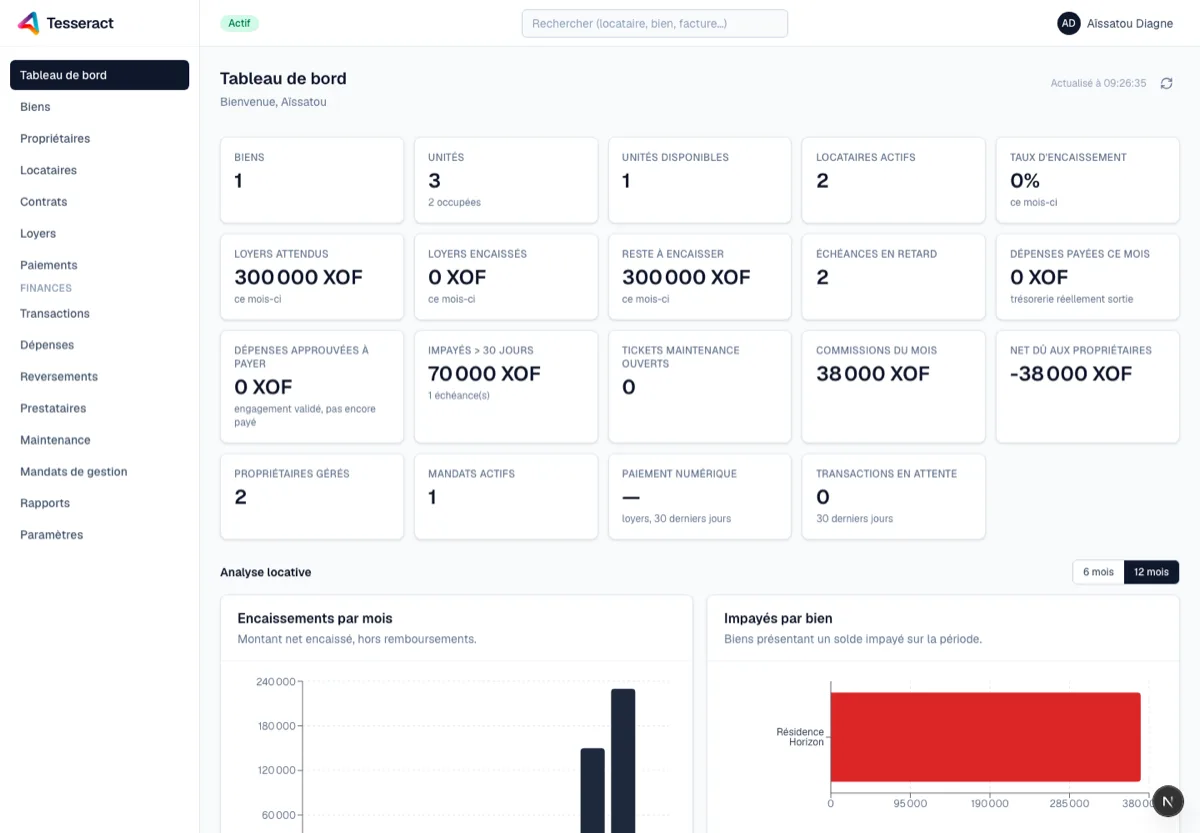This screenshot has width=1200, height=833.
Task: Open the IMPAYÉS > 30 JOURS card
Action: pyautogui.click(x=506, y=387)
